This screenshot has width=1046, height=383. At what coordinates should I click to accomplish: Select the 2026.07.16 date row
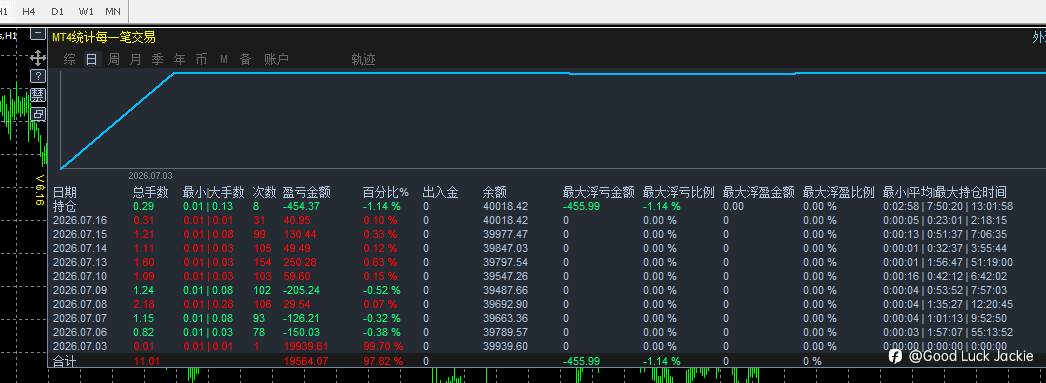point(80,220)
